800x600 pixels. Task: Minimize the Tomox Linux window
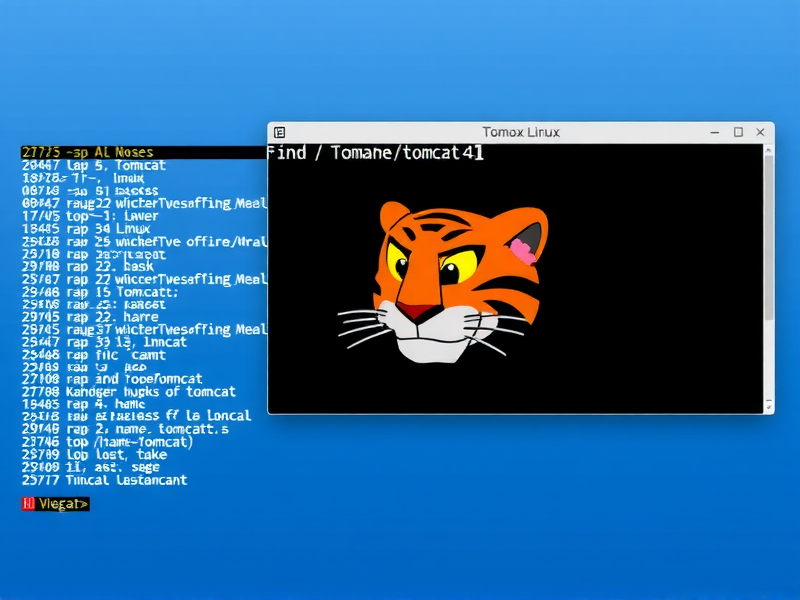coord(714,131)
